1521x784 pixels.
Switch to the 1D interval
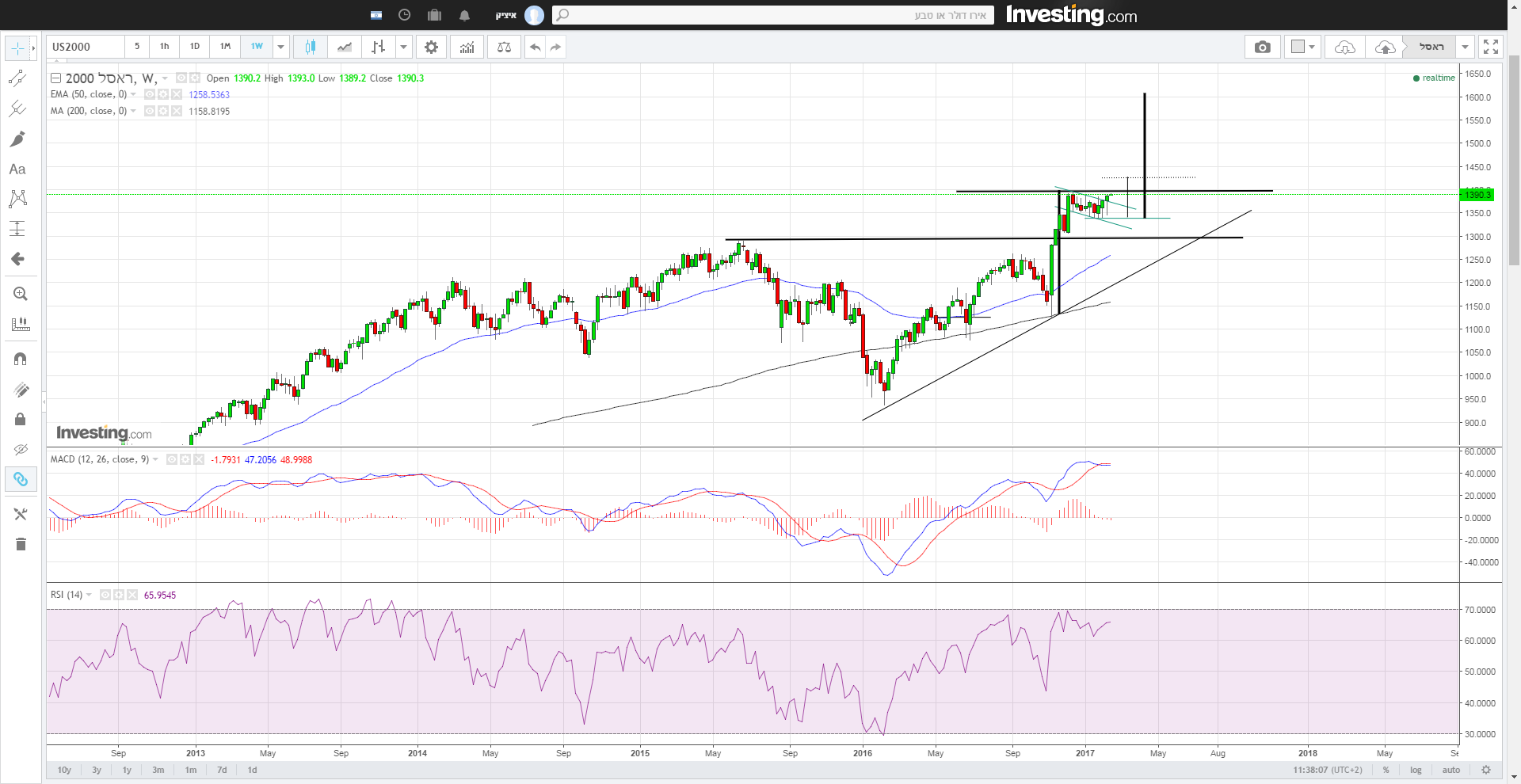point(195,47)
